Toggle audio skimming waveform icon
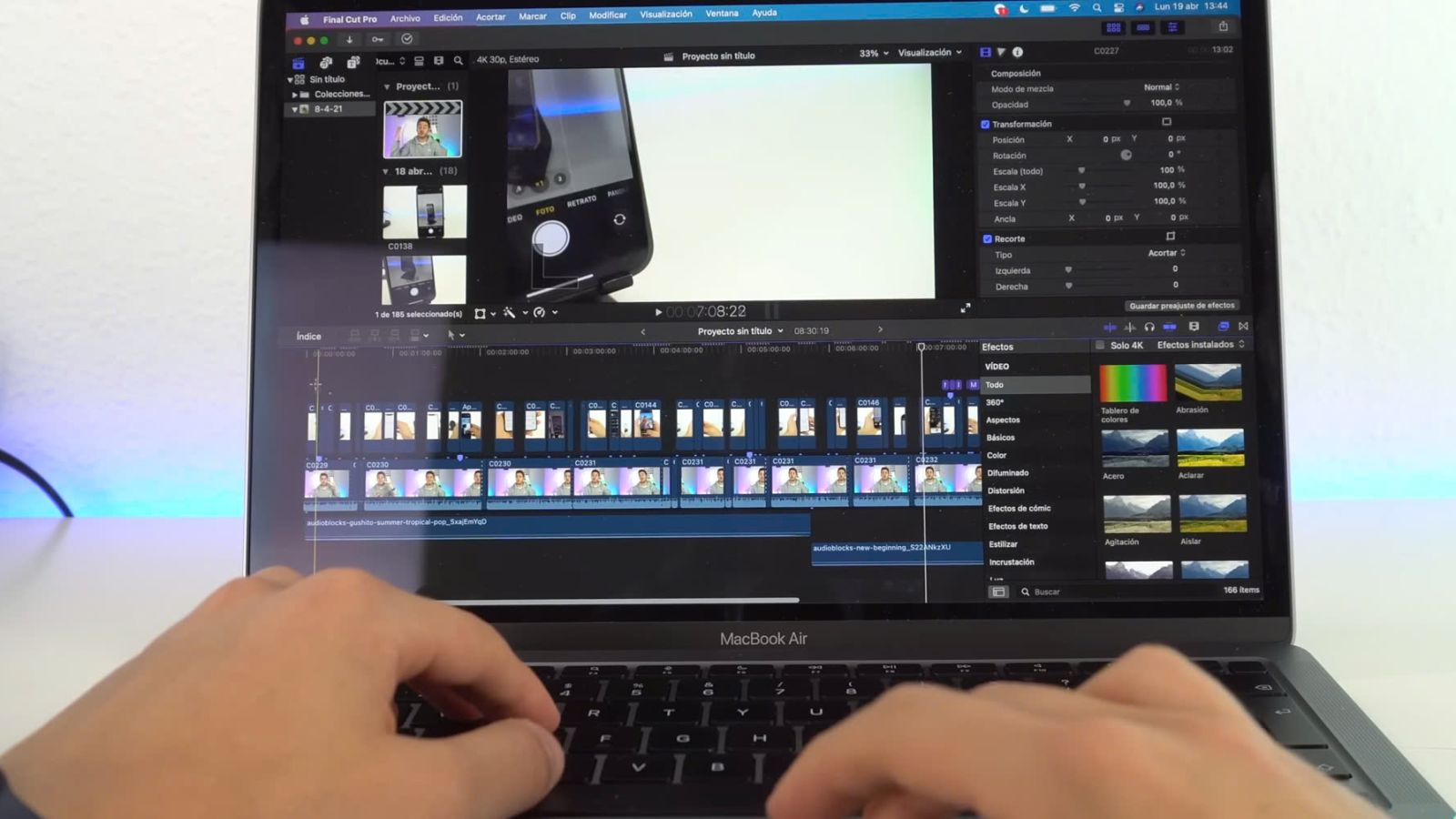 1129,327
